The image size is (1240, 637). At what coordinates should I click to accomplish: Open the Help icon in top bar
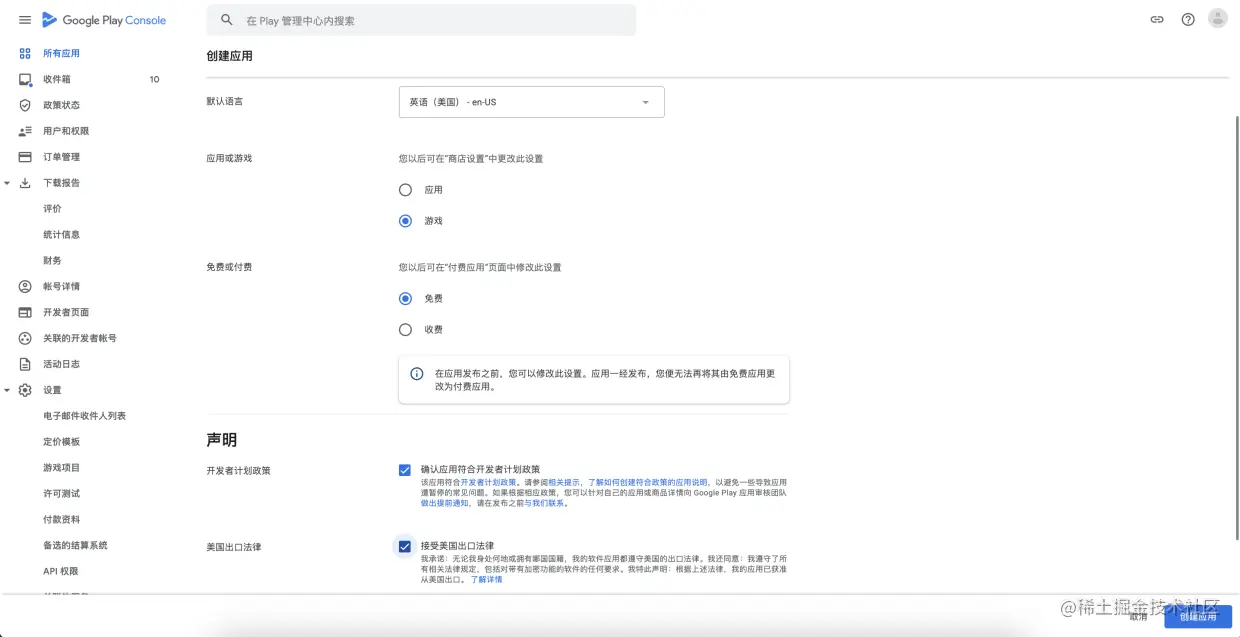click(x=1187, y=18)
